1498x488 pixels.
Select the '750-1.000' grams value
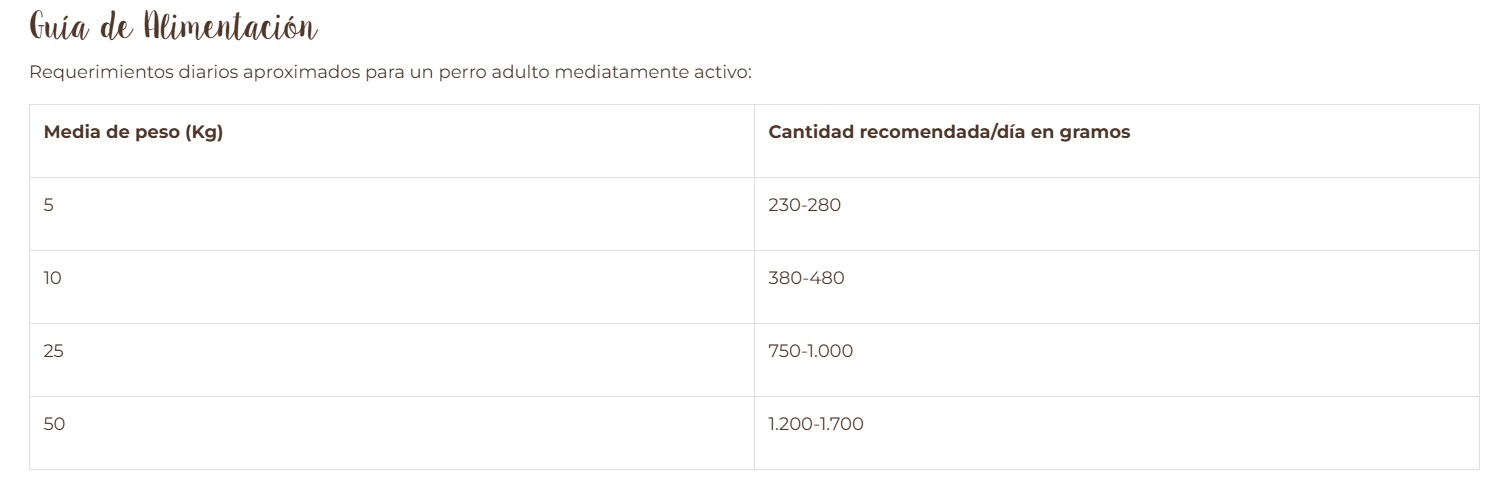(x=811, y=351)
